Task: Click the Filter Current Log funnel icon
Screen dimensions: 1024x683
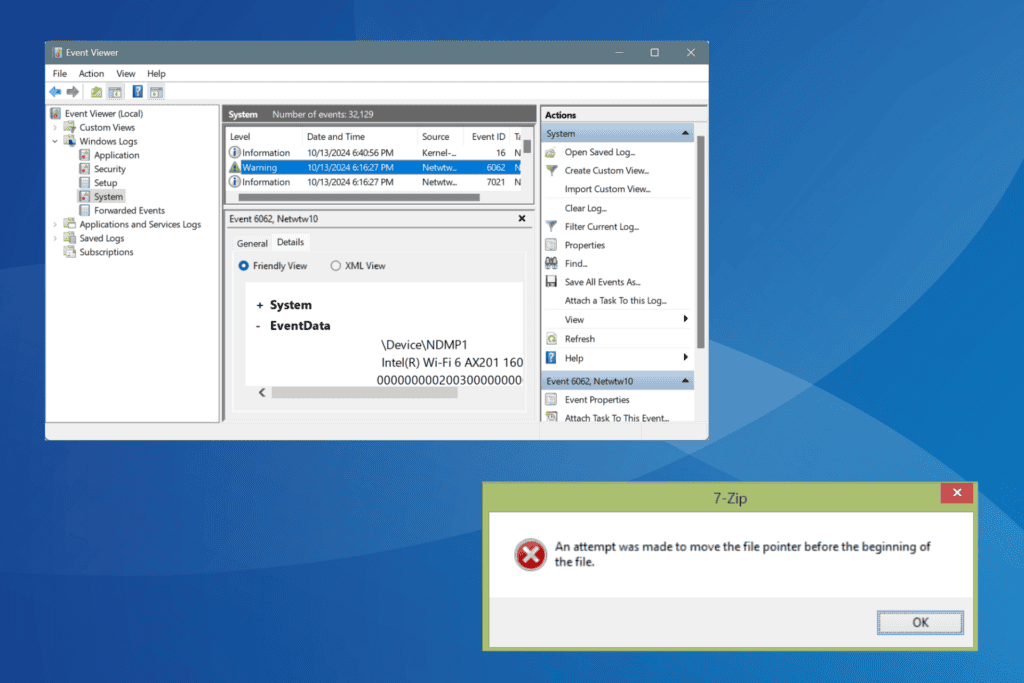Action: [551, 227]
